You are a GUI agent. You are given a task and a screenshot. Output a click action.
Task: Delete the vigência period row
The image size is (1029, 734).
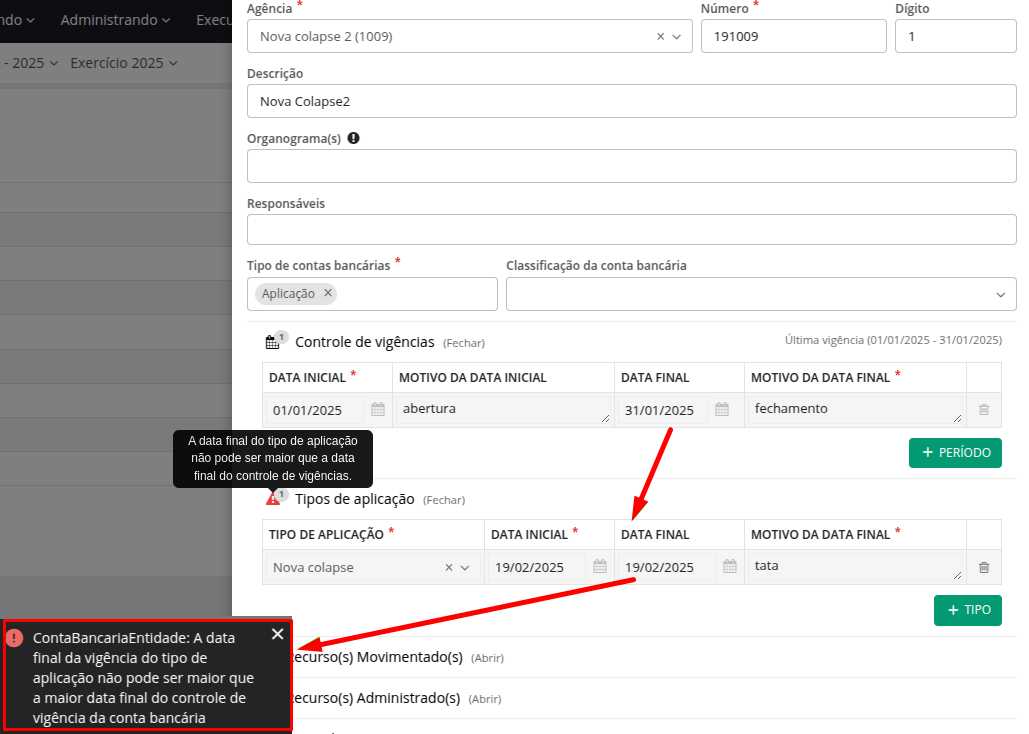(984, 410)
